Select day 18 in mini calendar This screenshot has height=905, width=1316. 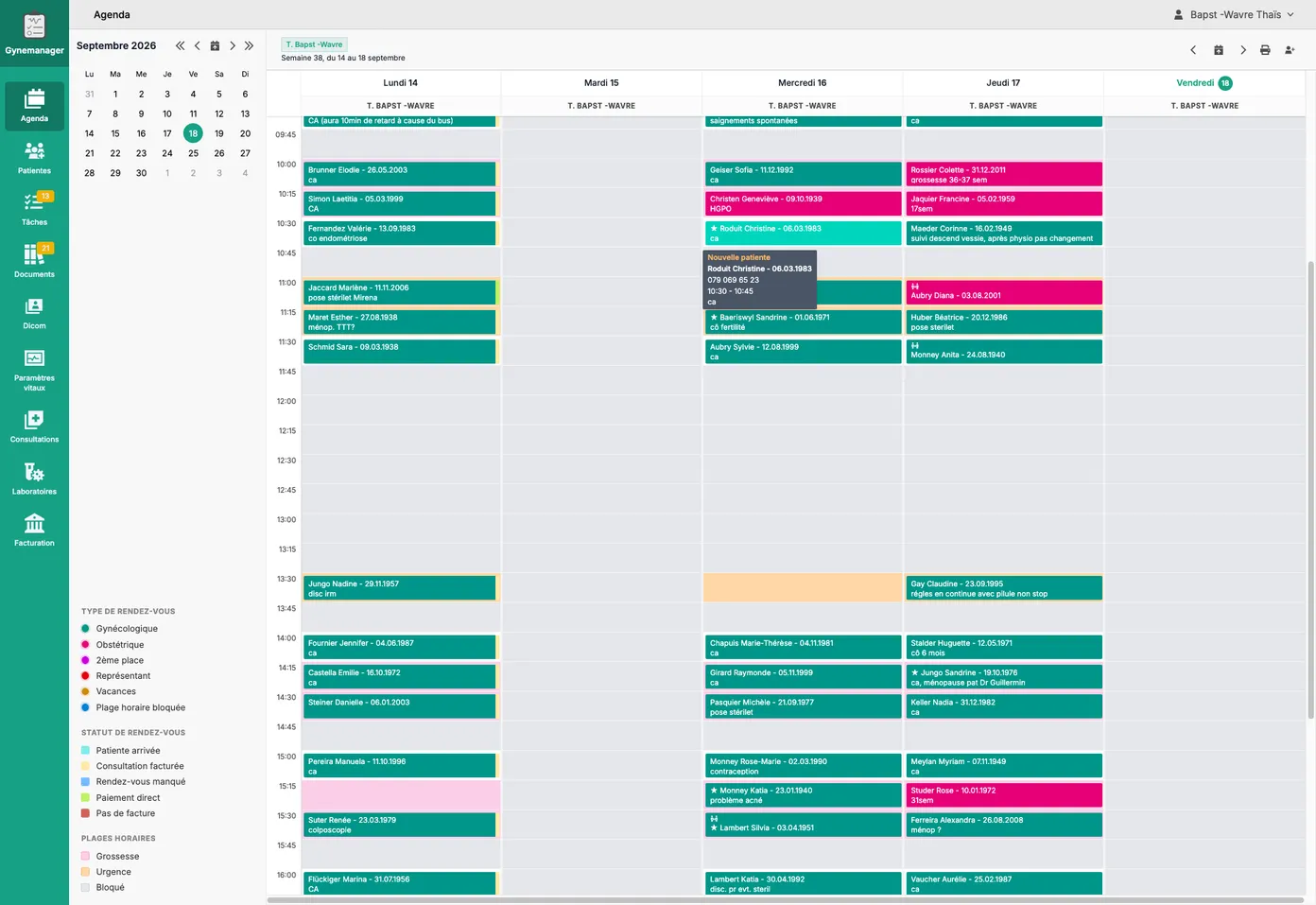click(x=193, y=133)
